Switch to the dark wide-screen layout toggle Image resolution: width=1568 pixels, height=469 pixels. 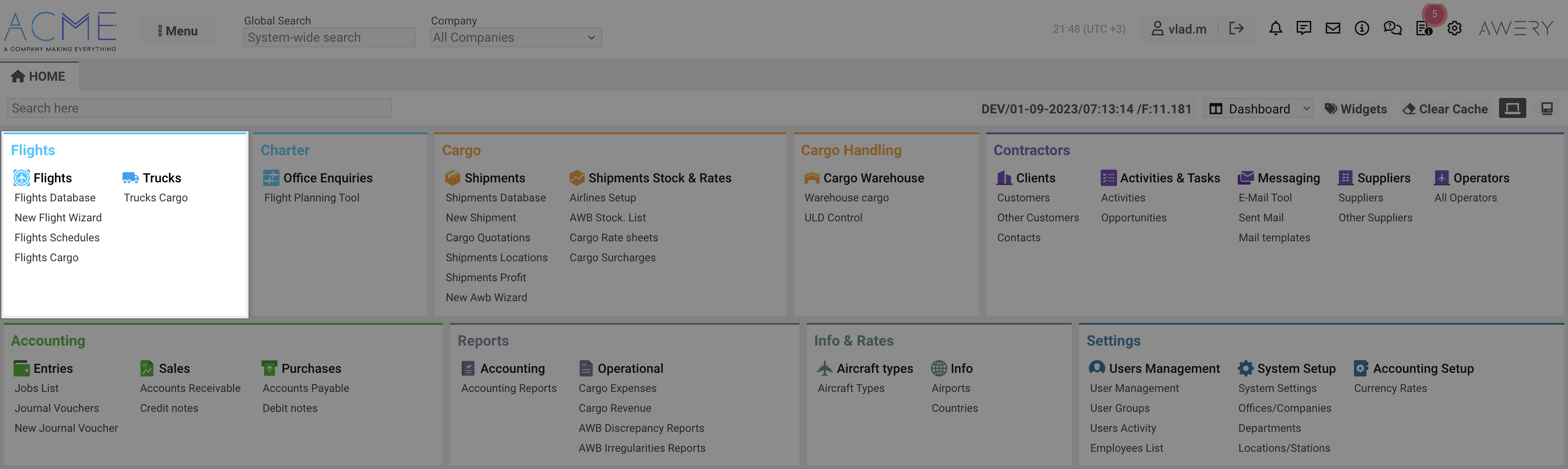pyautogui.click(x=1512, y=108)
